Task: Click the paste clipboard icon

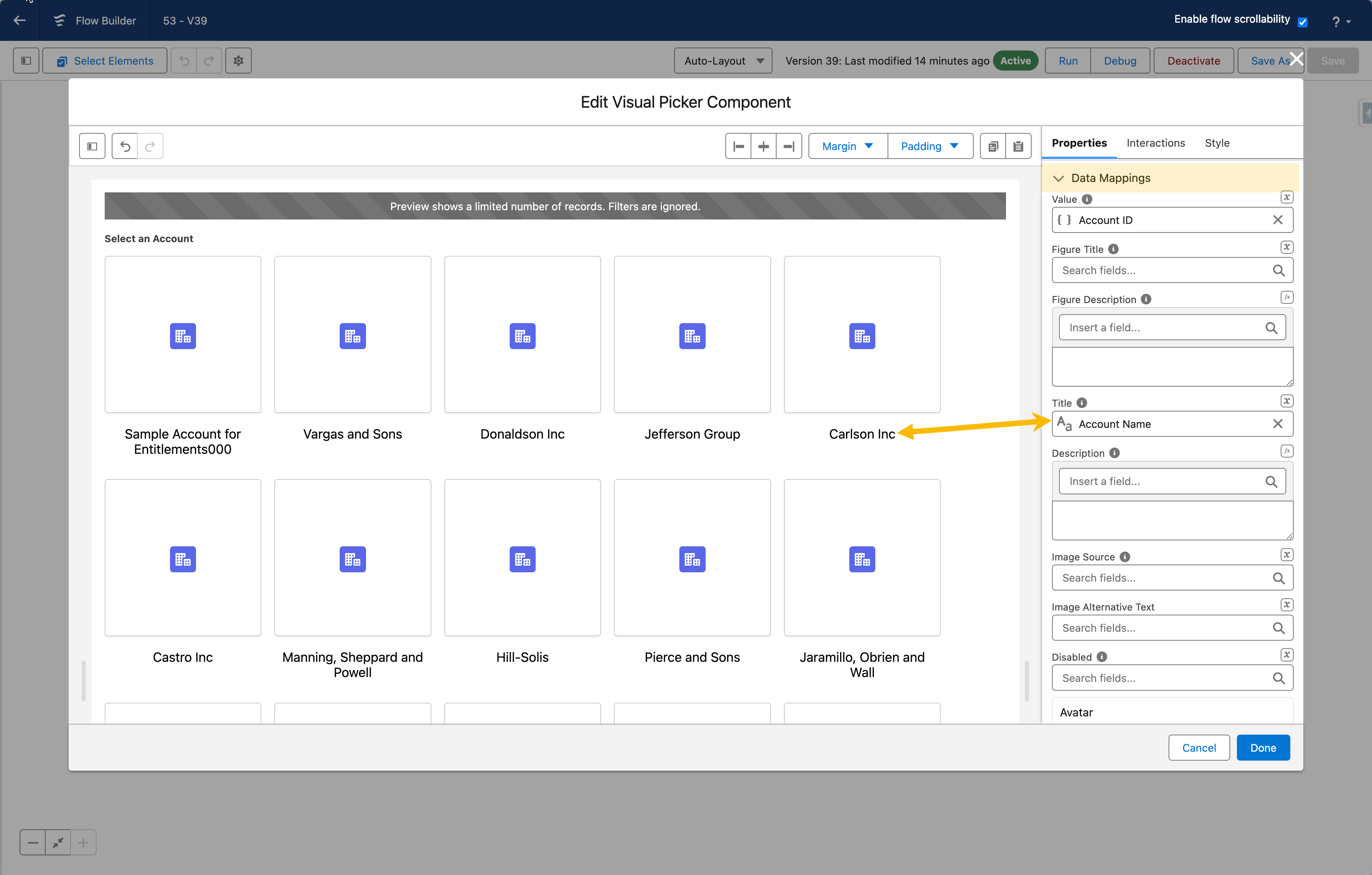Action: [1018, 146]
